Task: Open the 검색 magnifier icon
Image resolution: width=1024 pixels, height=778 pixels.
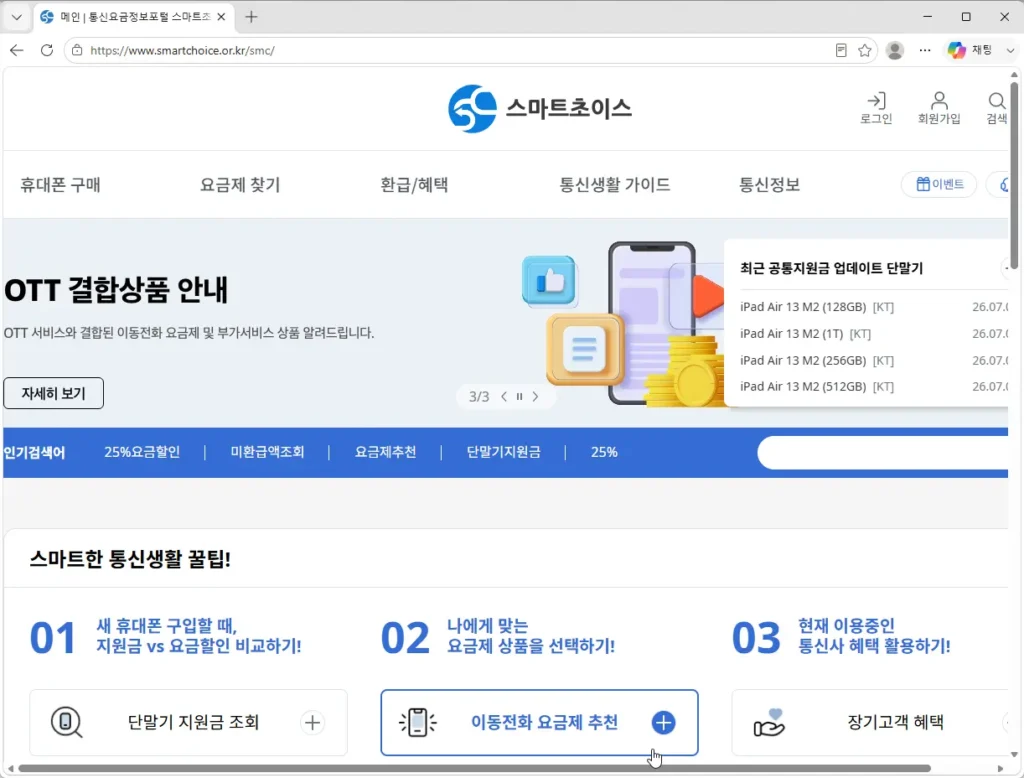Action: click(997, 108)
